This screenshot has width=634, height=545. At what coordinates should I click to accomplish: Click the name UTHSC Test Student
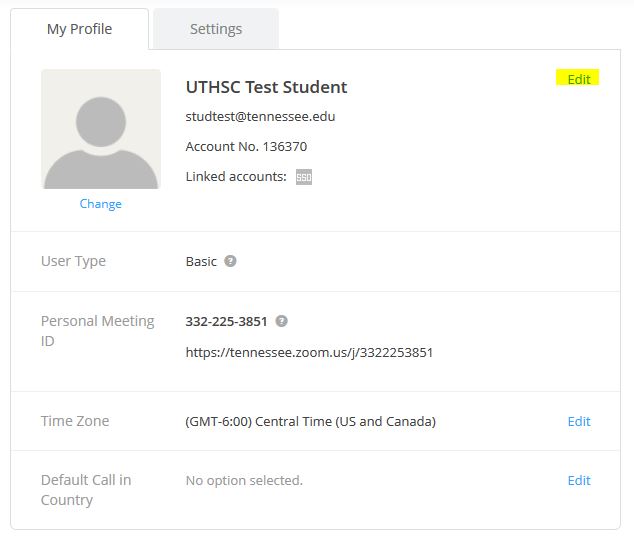pyautogui.click(x=266, y=87)
